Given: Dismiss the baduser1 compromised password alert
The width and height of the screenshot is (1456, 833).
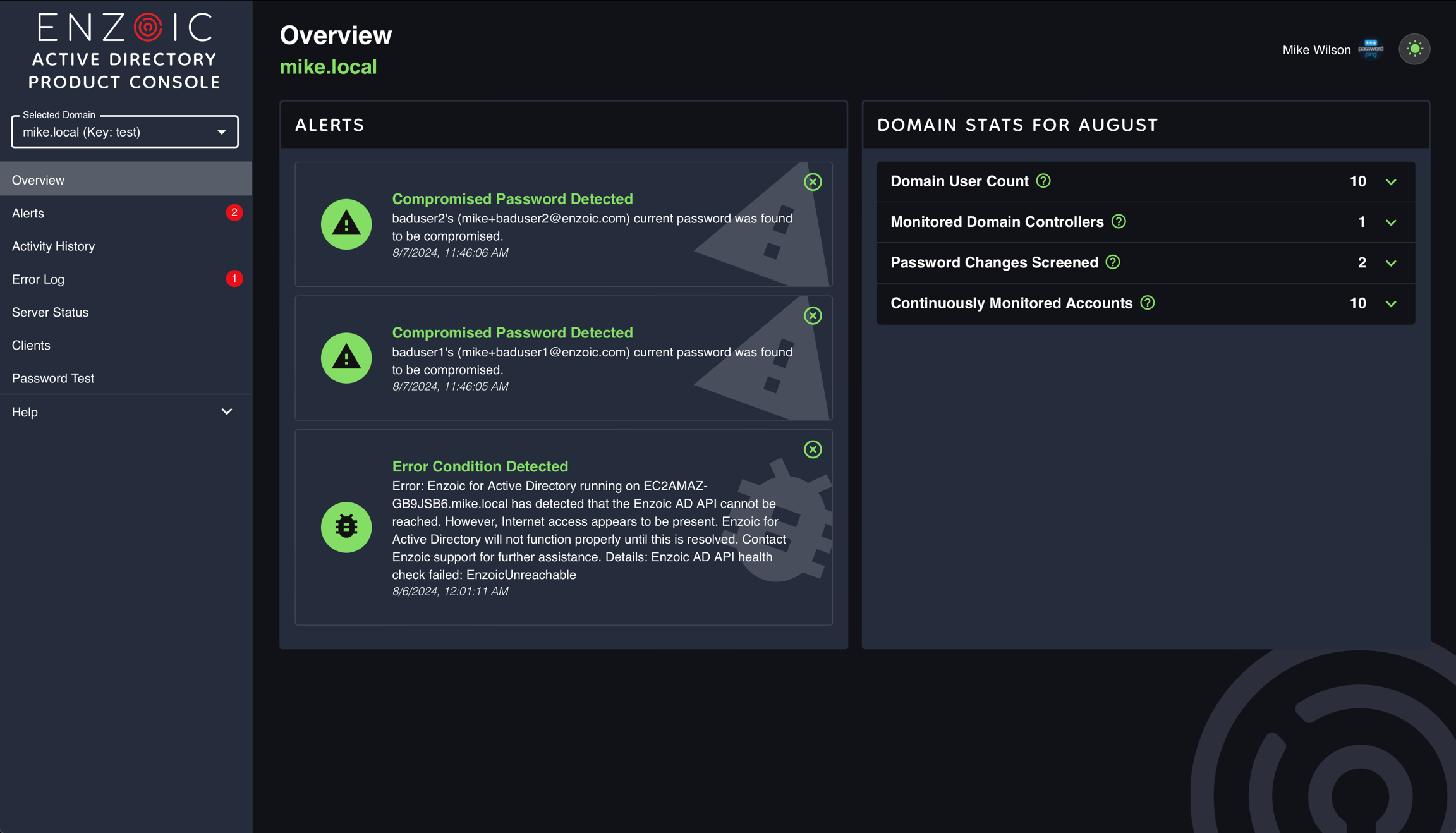Looking at the screenshot, I should 813,315.
